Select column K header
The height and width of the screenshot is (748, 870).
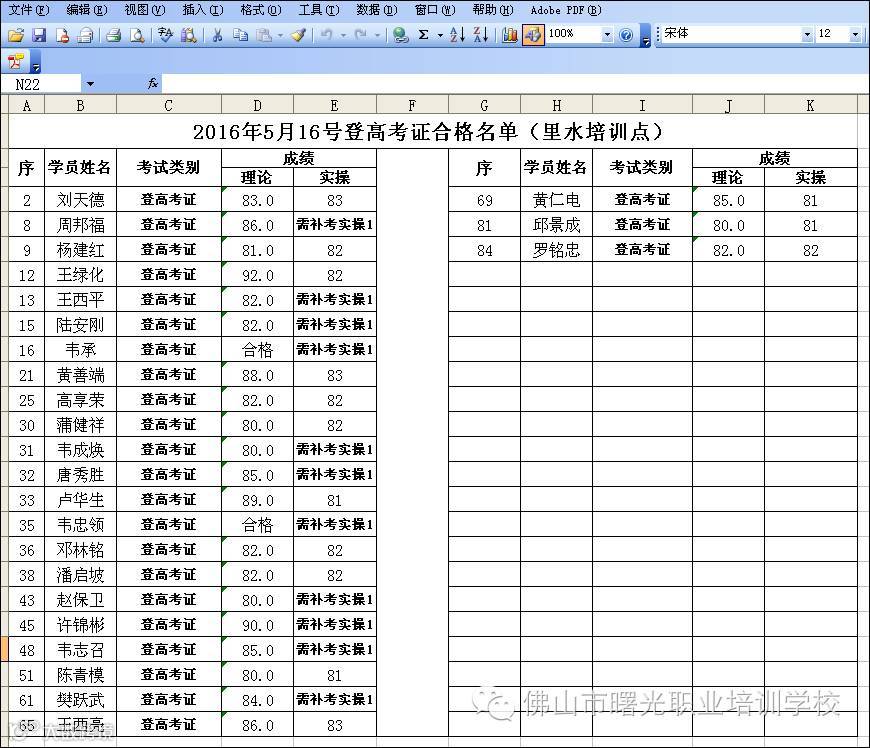point(811,105)
